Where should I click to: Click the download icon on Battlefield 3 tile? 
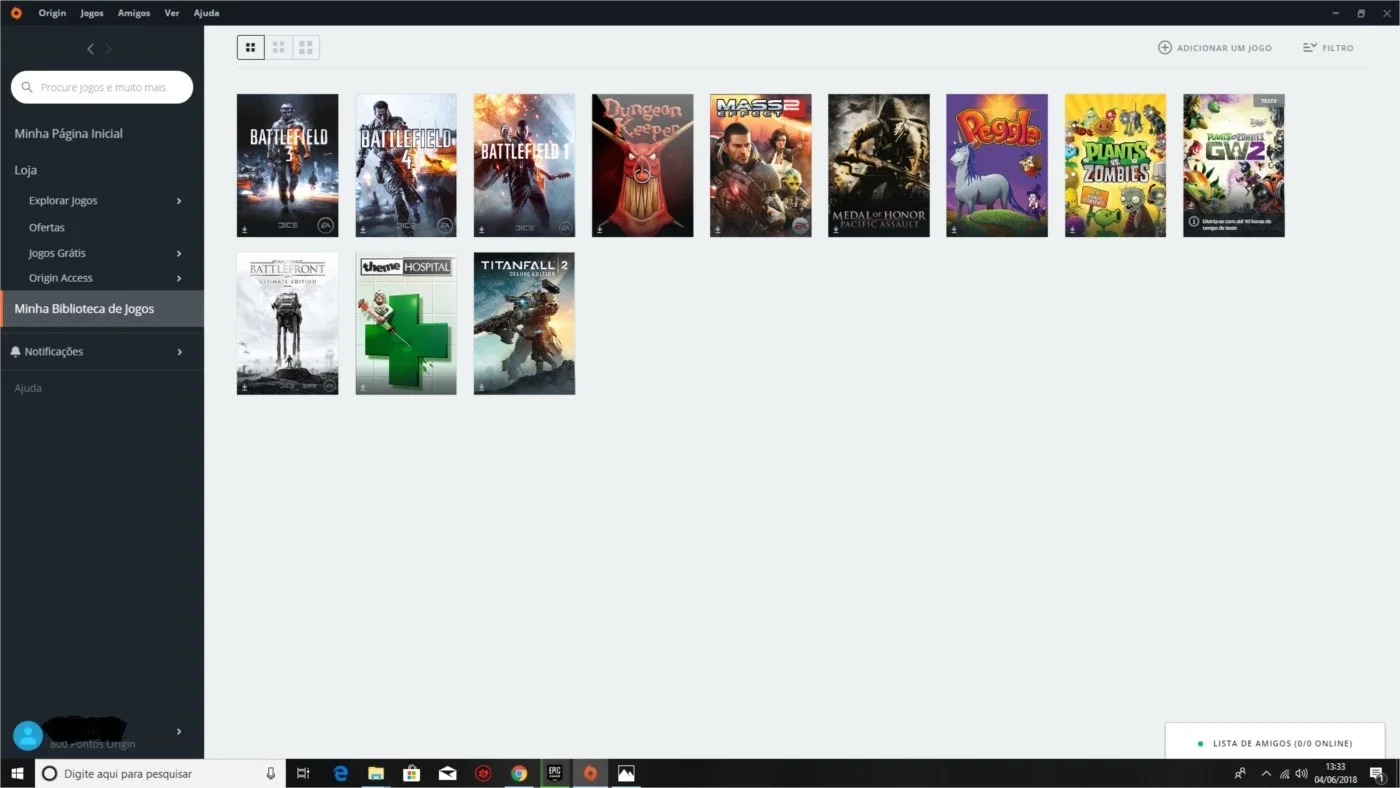tap(245, 229)
